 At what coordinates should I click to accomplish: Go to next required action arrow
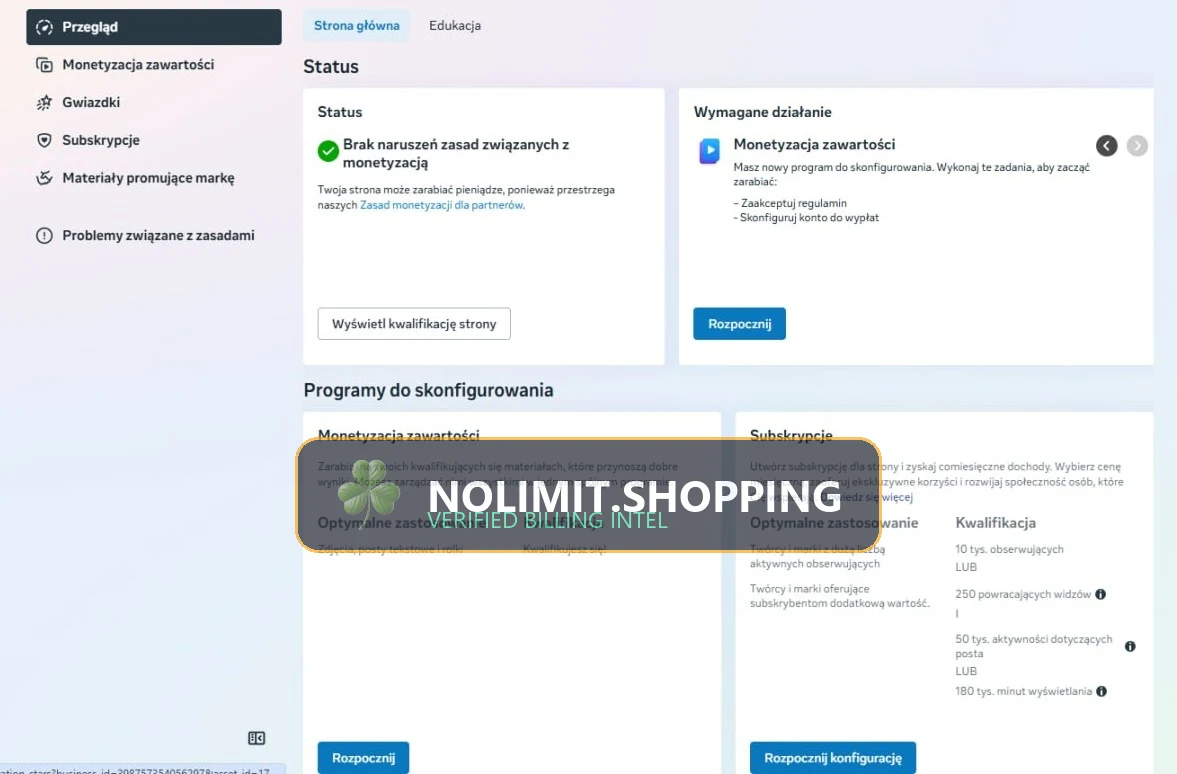click(1137, 146)
